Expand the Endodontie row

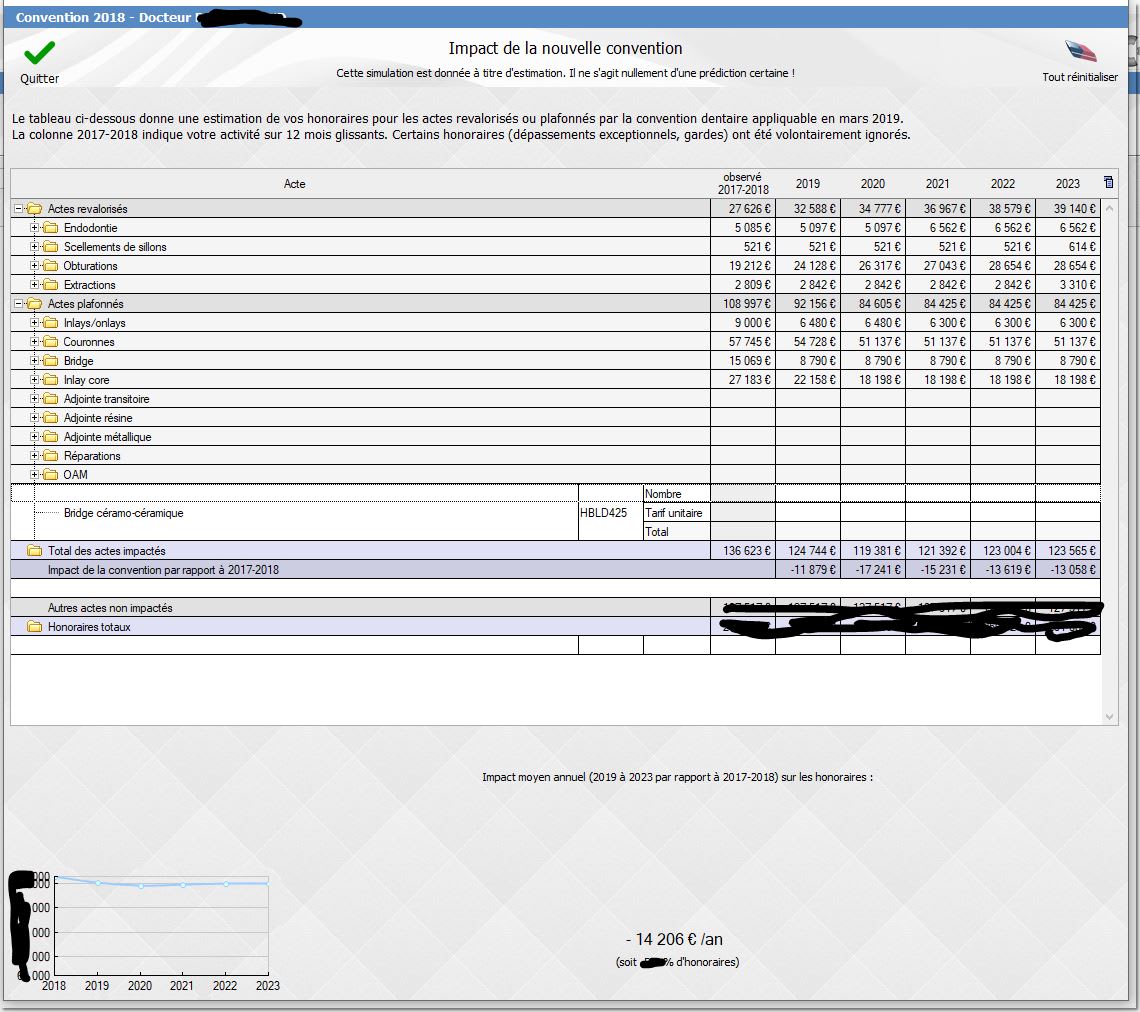pyautogui.click(x=34, y=228)
